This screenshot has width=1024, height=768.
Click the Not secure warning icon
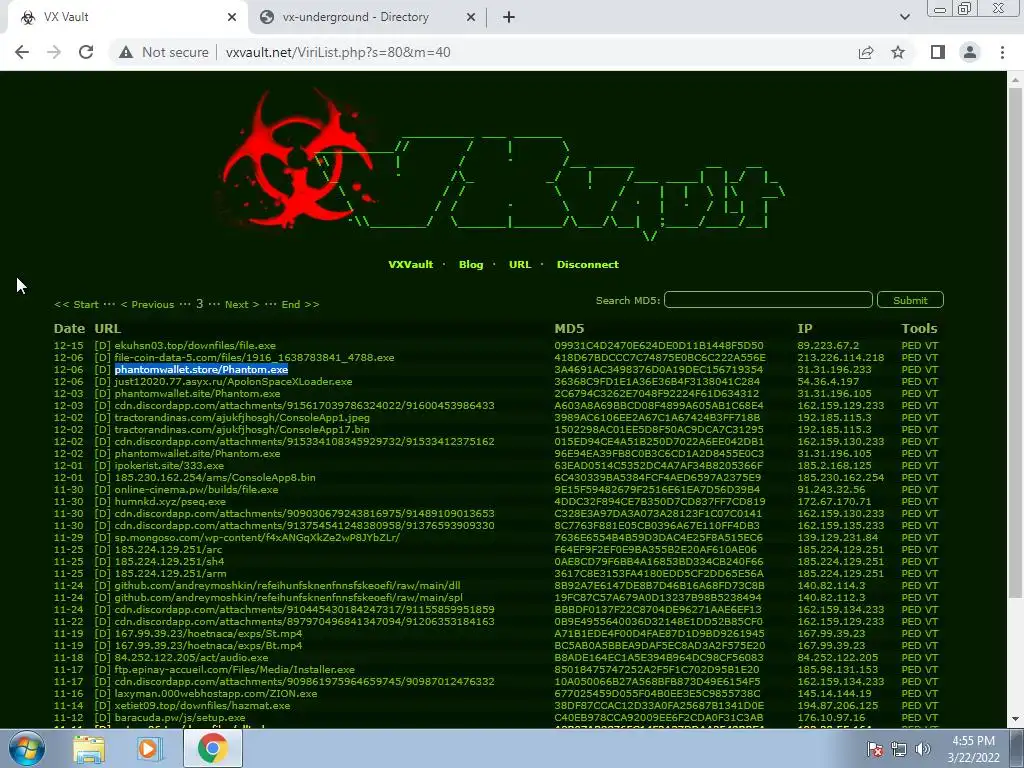pyautogui.click(x=126, y=52)
